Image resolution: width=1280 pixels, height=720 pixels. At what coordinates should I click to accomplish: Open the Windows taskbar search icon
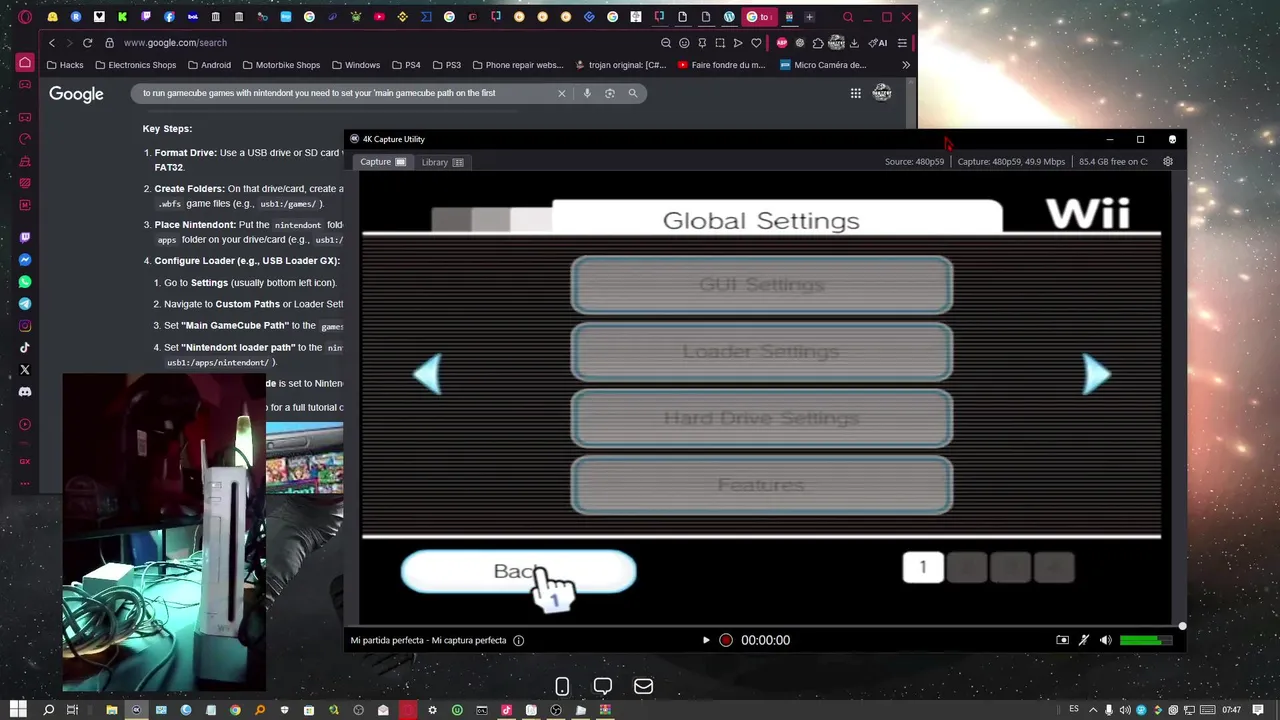[x=48, y=710]
